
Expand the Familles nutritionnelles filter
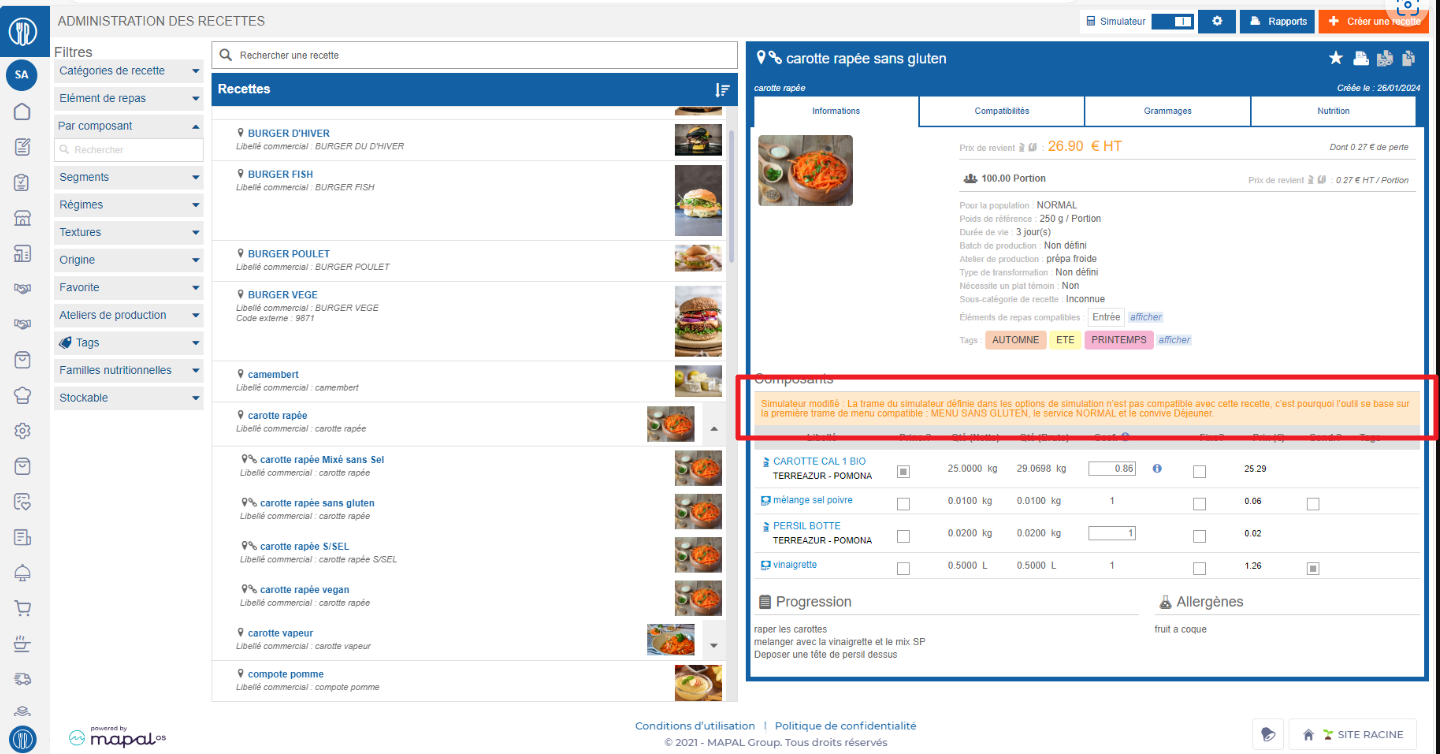129,370
